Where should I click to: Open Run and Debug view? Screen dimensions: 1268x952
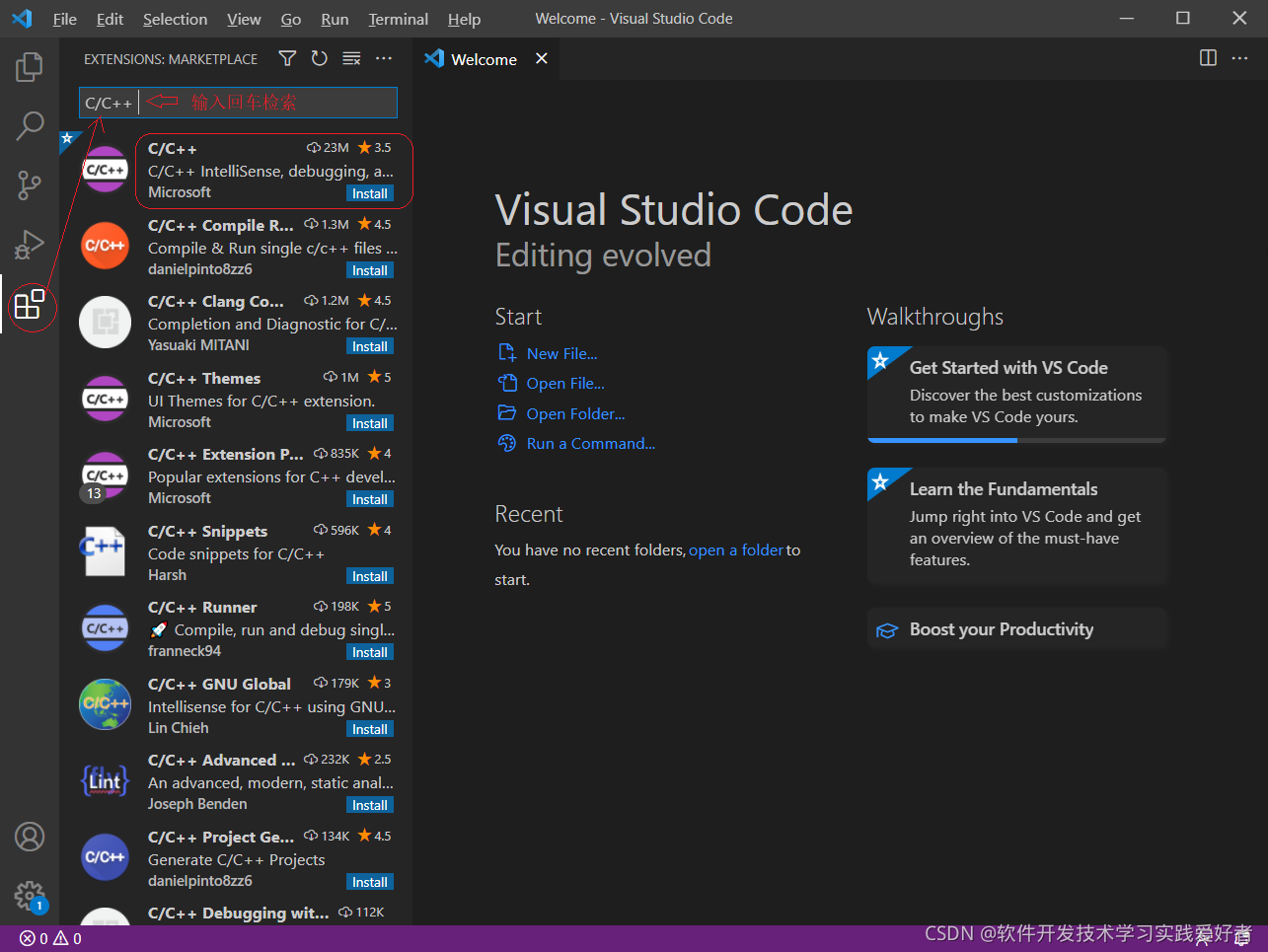30,244
